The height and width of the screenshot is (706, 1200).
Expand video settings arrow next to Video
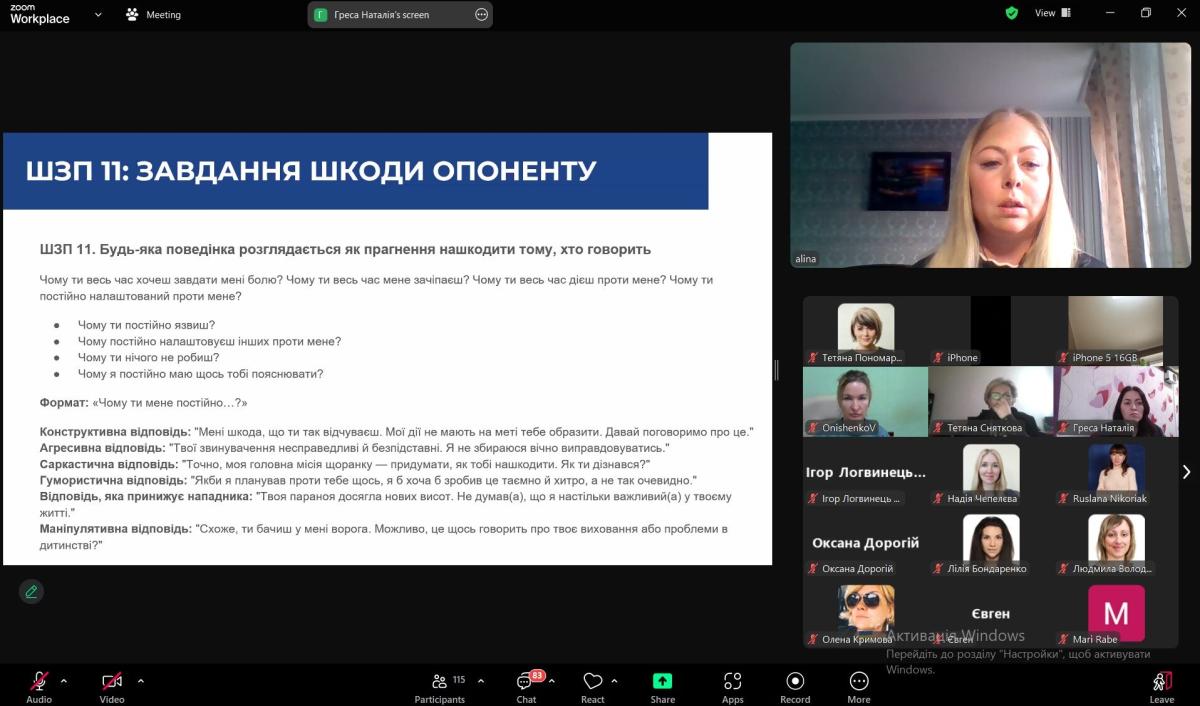140,681
